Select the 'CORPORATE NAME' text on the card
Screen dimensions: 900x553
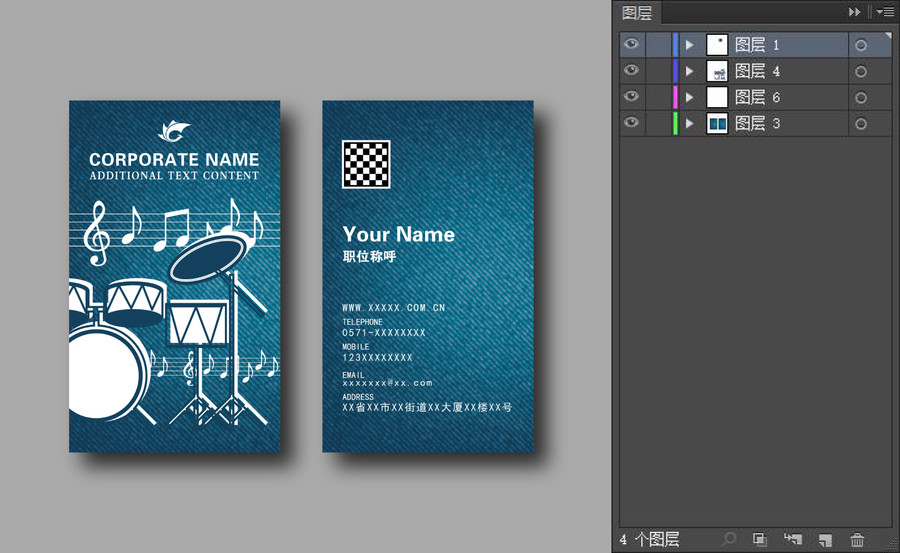pyautogui.click(x=174, y=159)
